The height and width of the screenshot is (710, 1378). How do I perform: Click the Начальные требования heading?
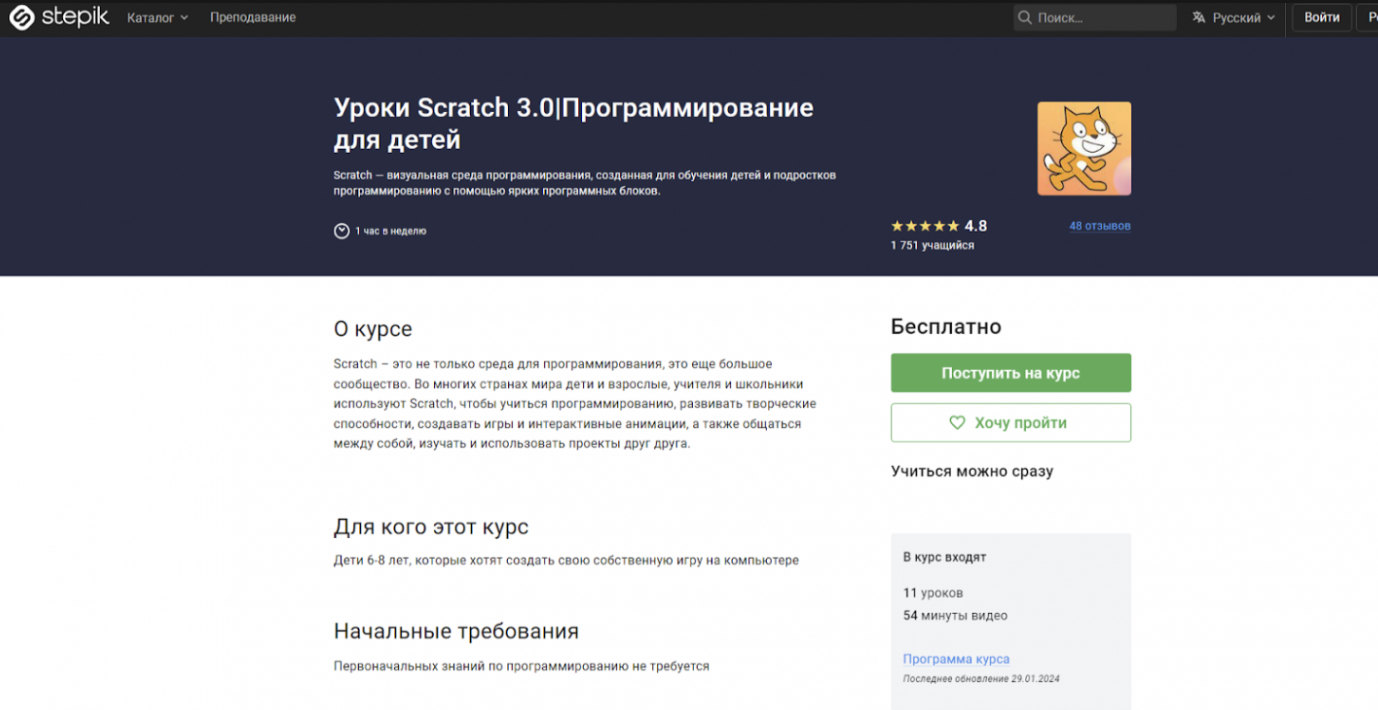[456, 632]
